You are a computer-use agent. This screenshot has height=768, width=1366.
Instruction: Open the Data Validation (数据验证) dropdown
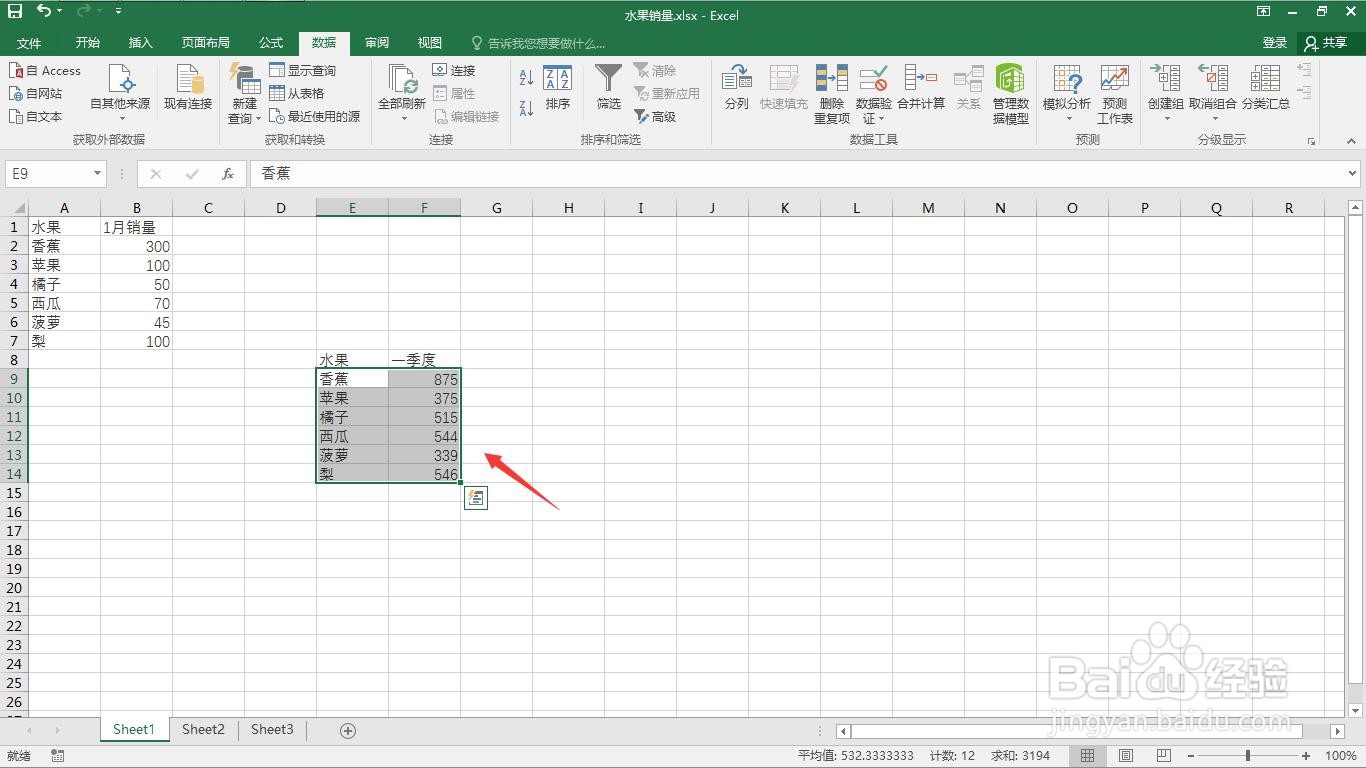(874, 111)
